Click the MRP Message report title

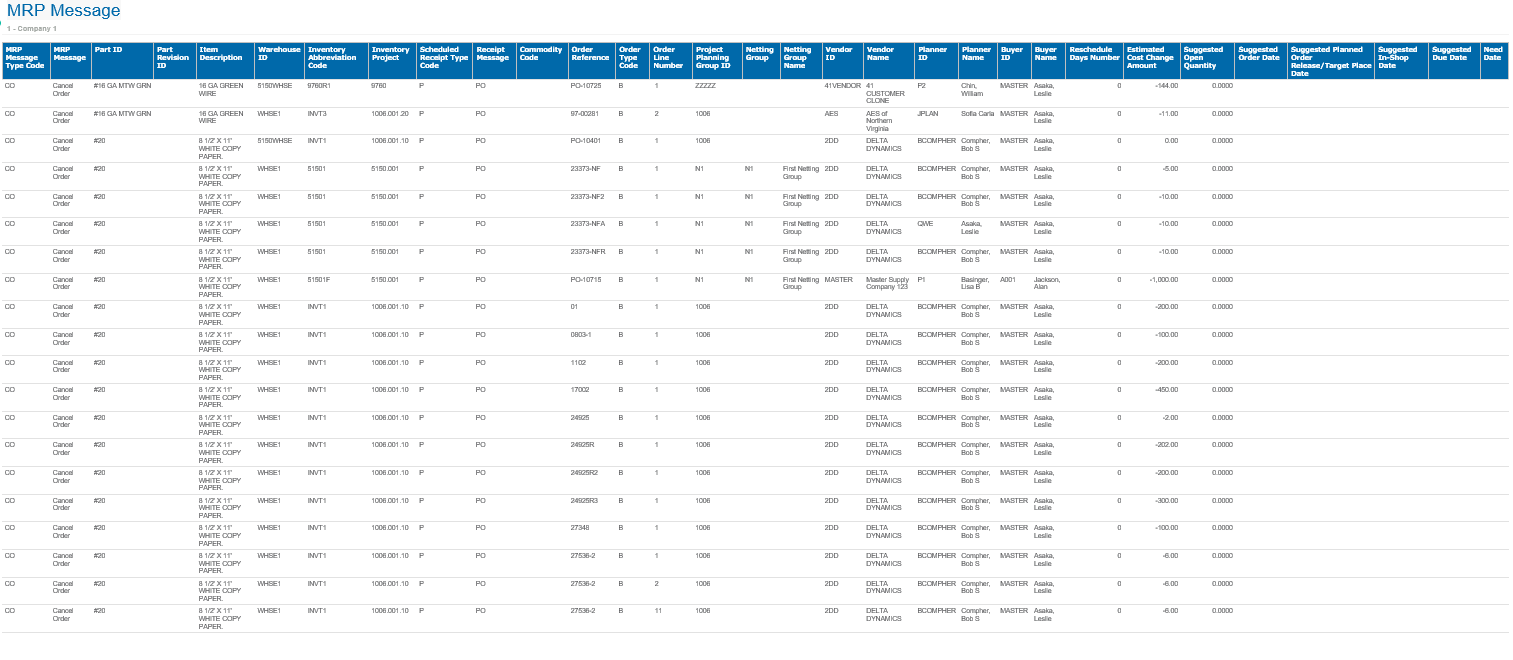click(64, 11)
